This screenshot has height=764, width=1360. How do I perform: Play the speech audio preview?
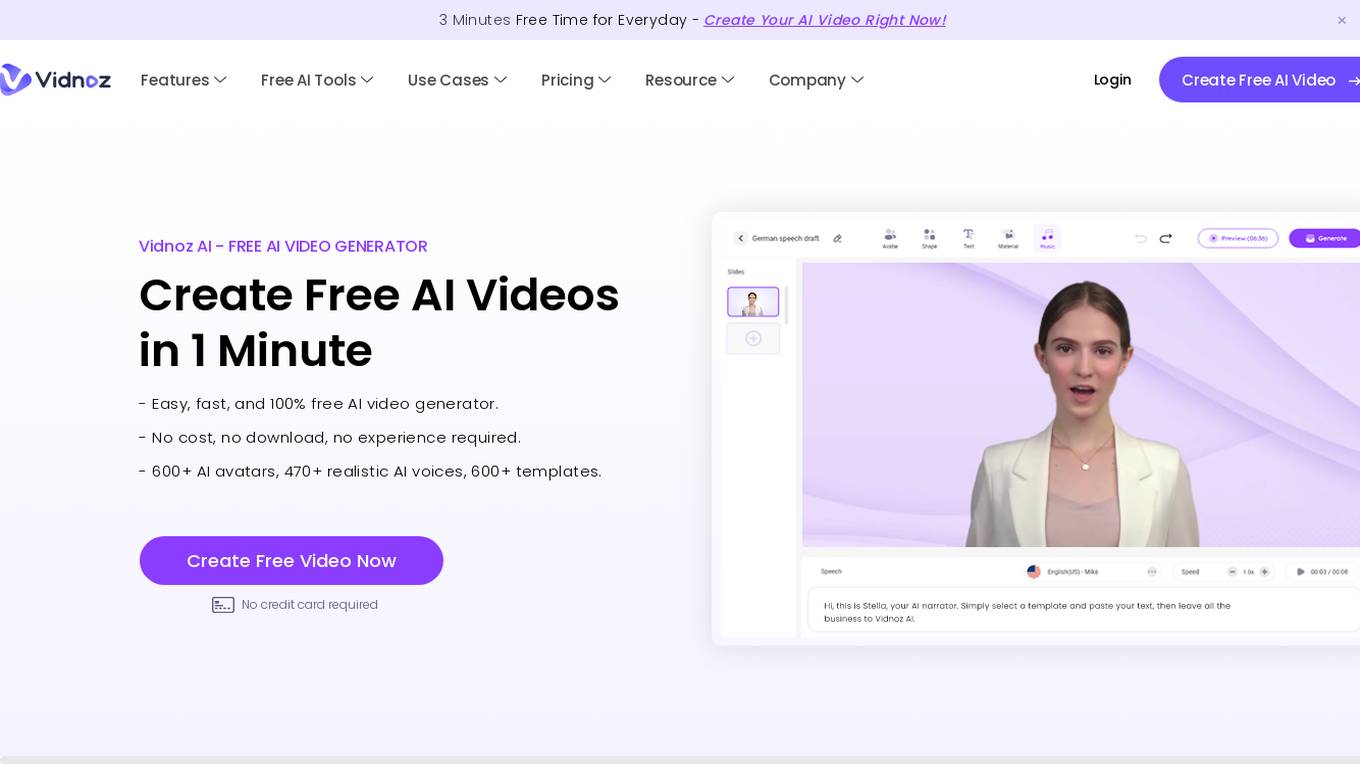(x=1300, y=572)
